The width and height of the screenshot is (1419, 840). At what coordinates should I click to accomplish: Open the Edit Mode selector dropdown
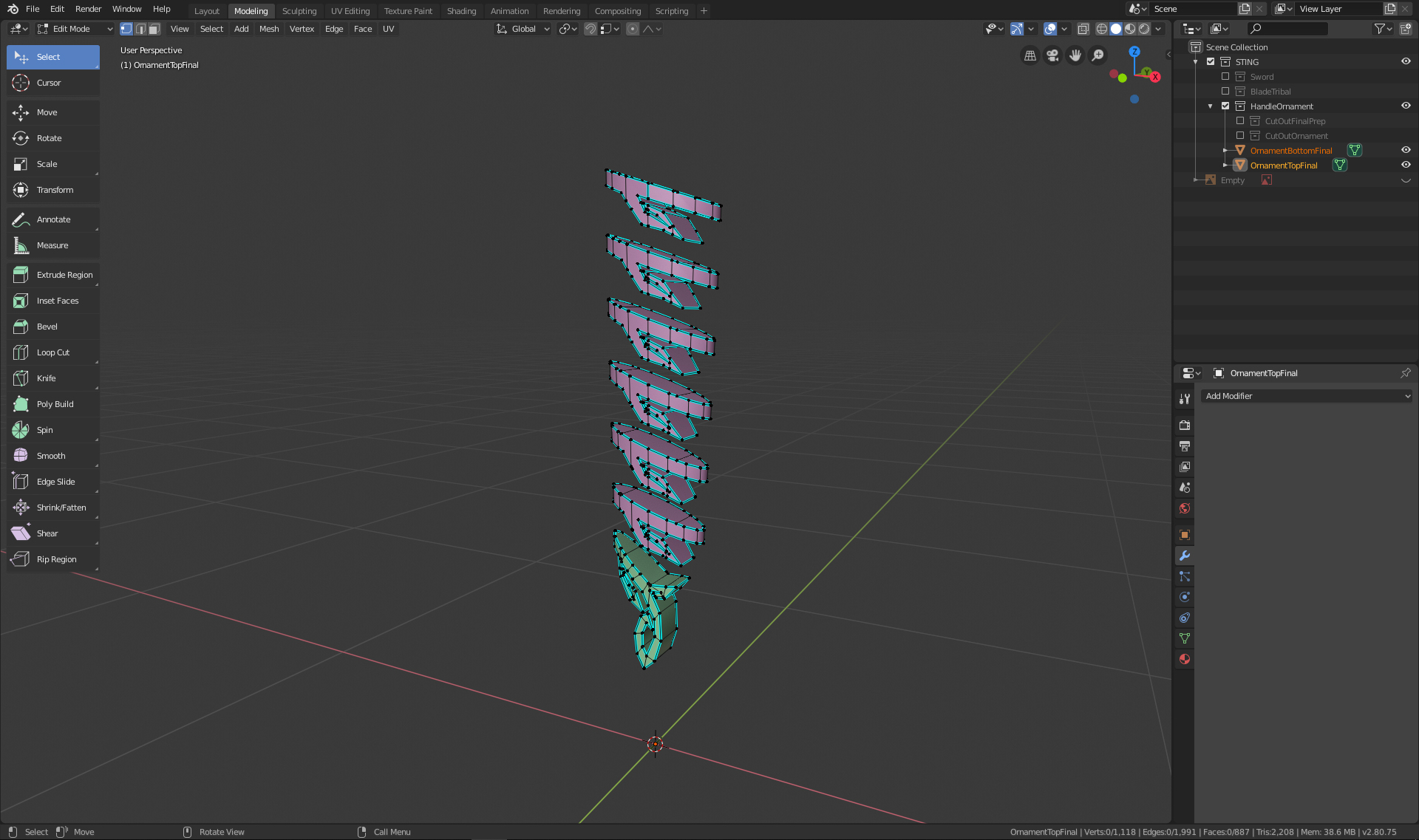coord(74,29)
